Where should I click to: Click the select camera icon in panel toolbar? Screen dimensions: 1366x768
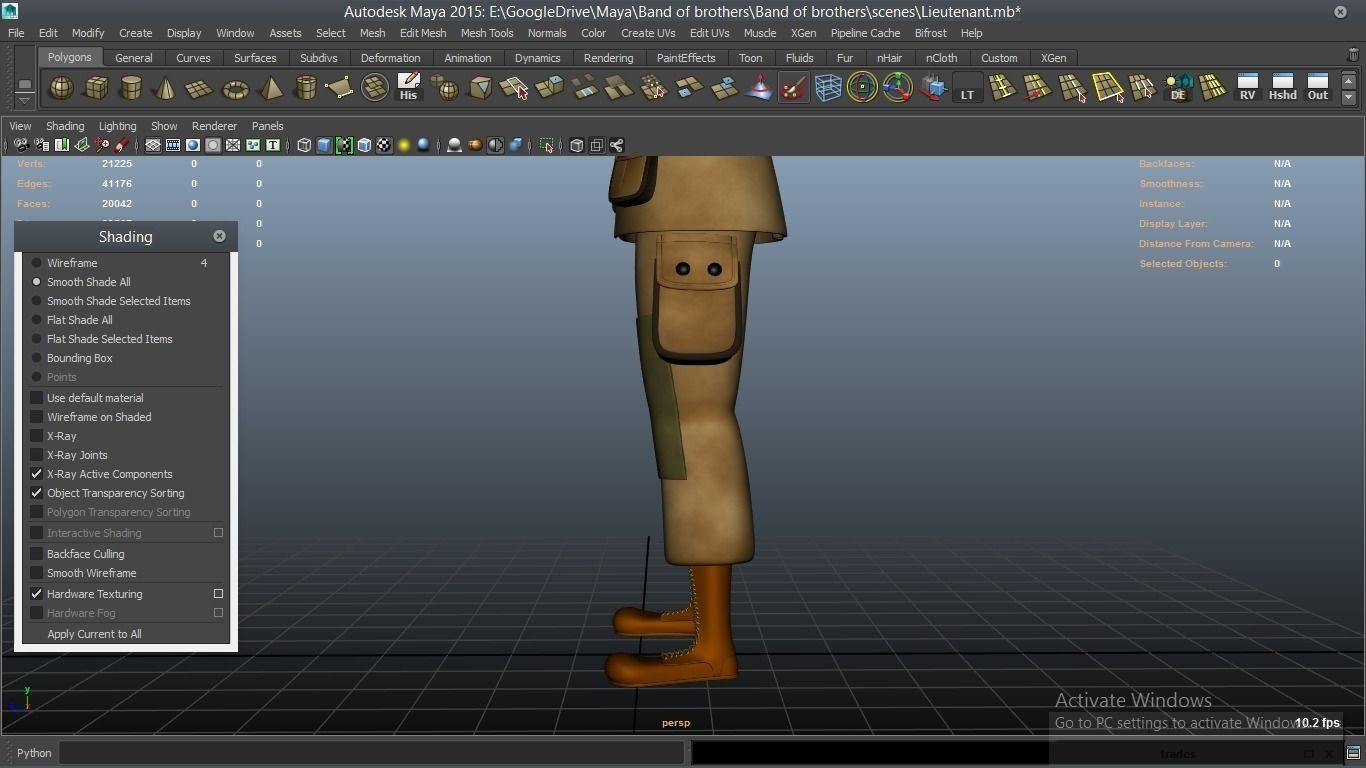point(21,145)
